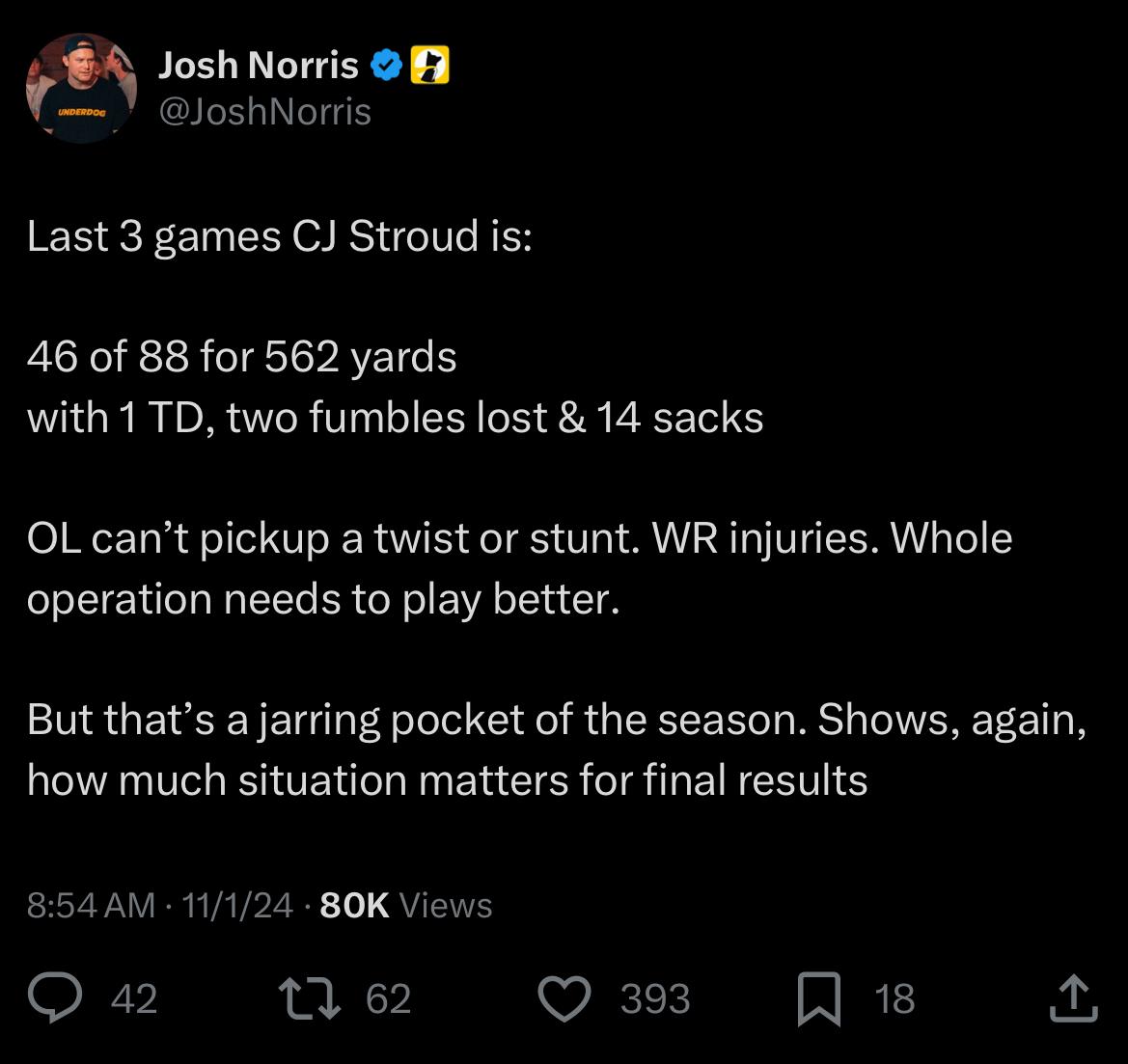Click the 393 likes count
This screenshot has width=1128, height=1064.
tap(655, 998)
